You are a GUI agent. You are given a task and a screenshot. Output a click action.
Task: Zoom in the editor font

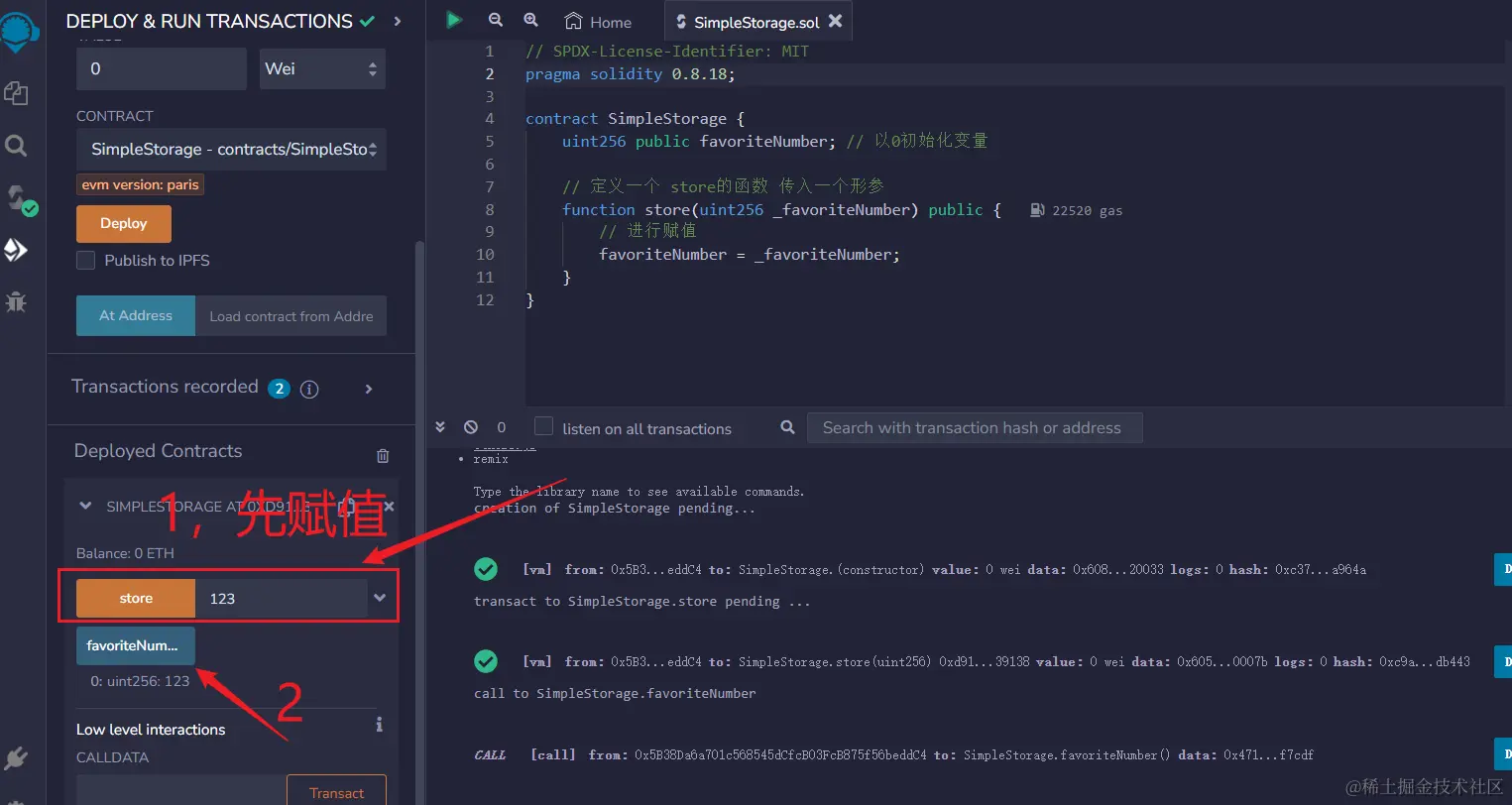pos(530,20)
